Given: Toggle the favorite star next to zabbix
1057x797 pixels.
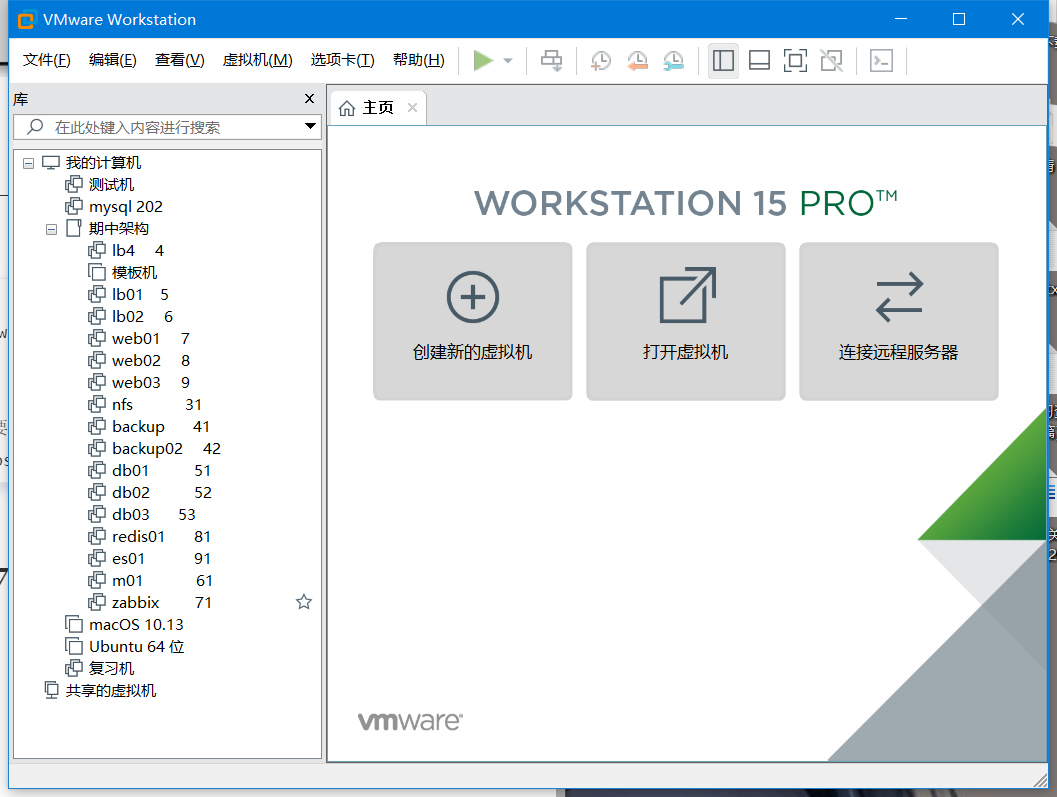Looking at the screenshot, I should coord(304,602).
